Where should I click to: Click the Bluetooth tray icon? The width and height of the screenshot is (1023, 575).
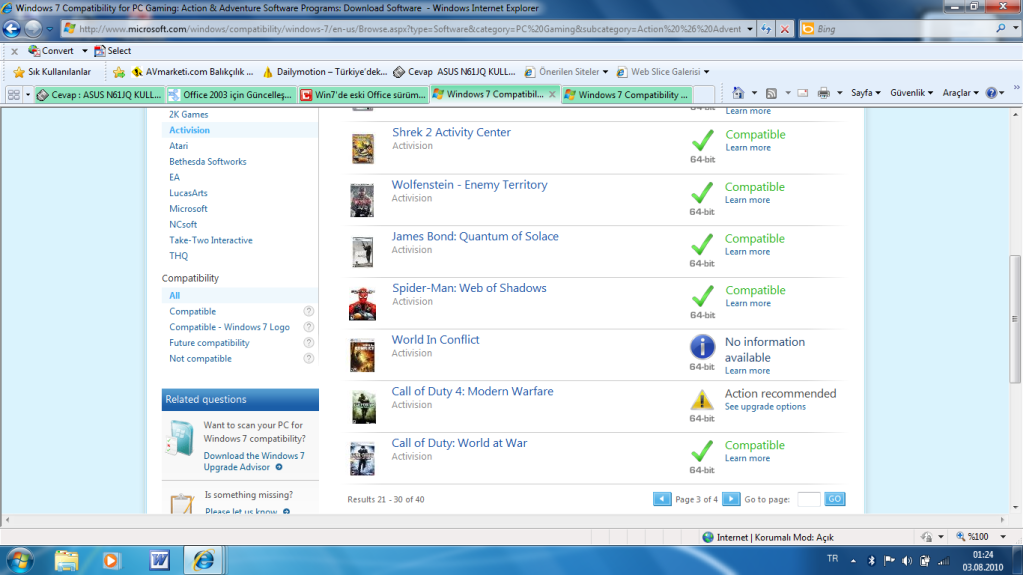[x=871, y=561]
